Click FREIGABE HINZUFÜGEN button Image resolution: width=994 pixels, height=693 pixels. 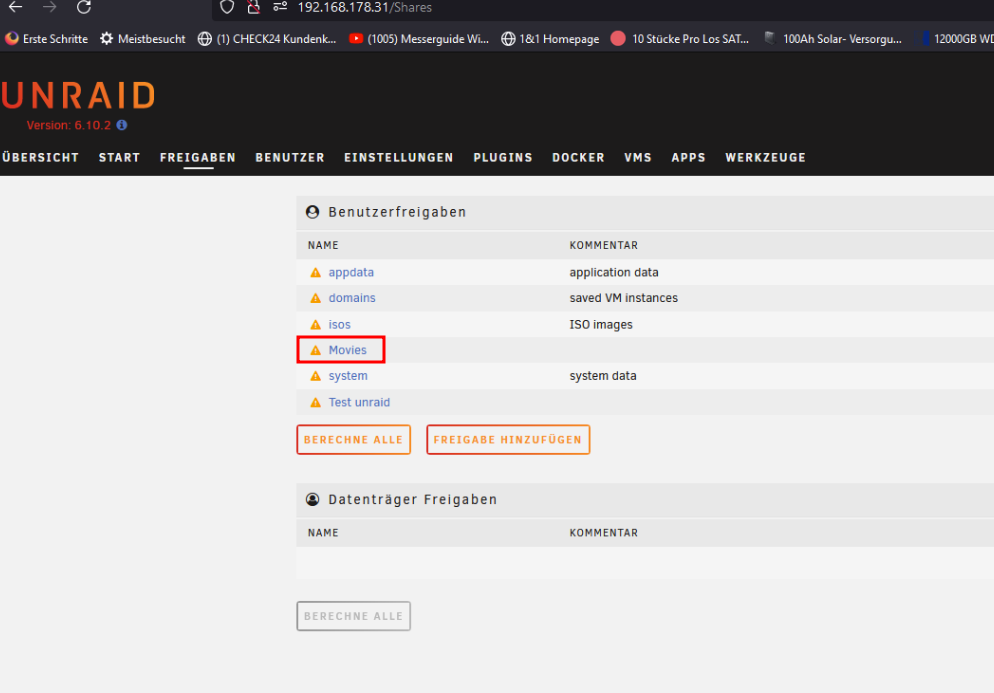point(508,439)
